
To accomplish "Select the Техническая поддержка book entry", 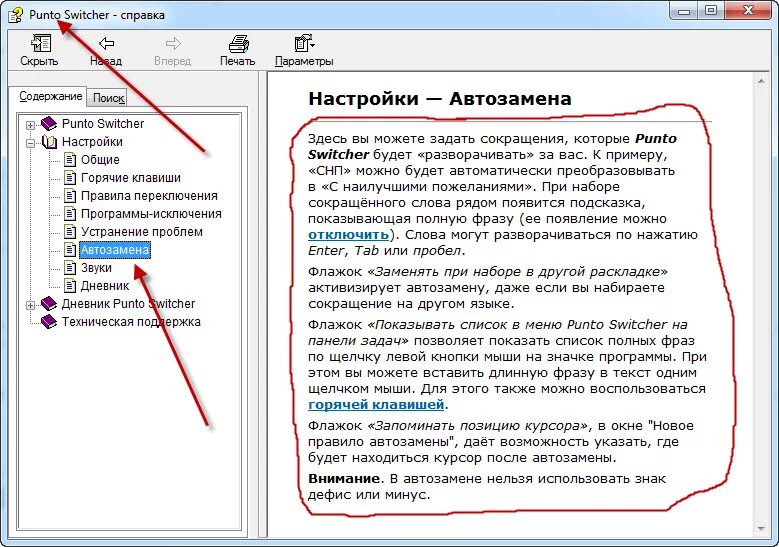I will (131, 321).
